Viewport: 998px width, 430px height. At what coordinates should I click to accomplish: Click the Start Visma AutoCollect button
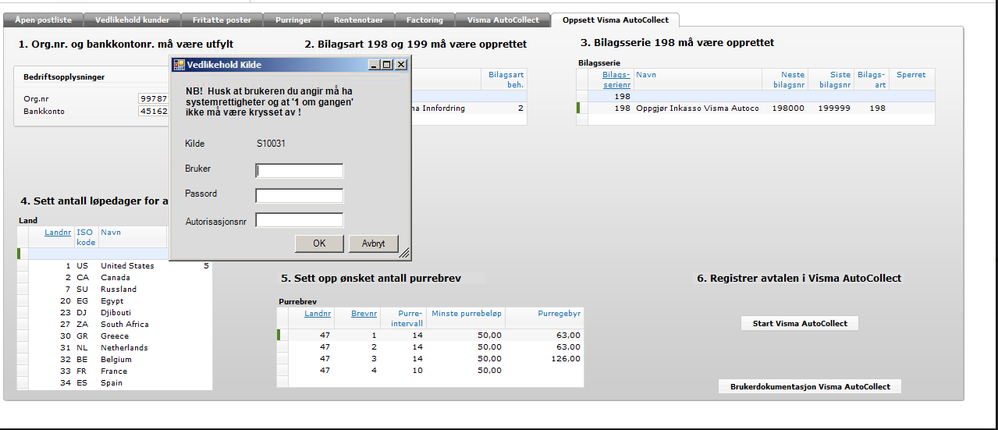coord(800,323)
